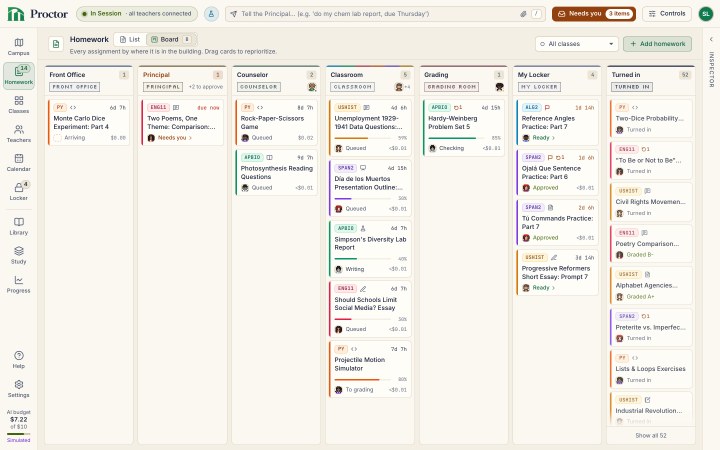Open the Calendar sidebar item
The width and height of the screenshot is (720, 450).
[x=18, y=163]
